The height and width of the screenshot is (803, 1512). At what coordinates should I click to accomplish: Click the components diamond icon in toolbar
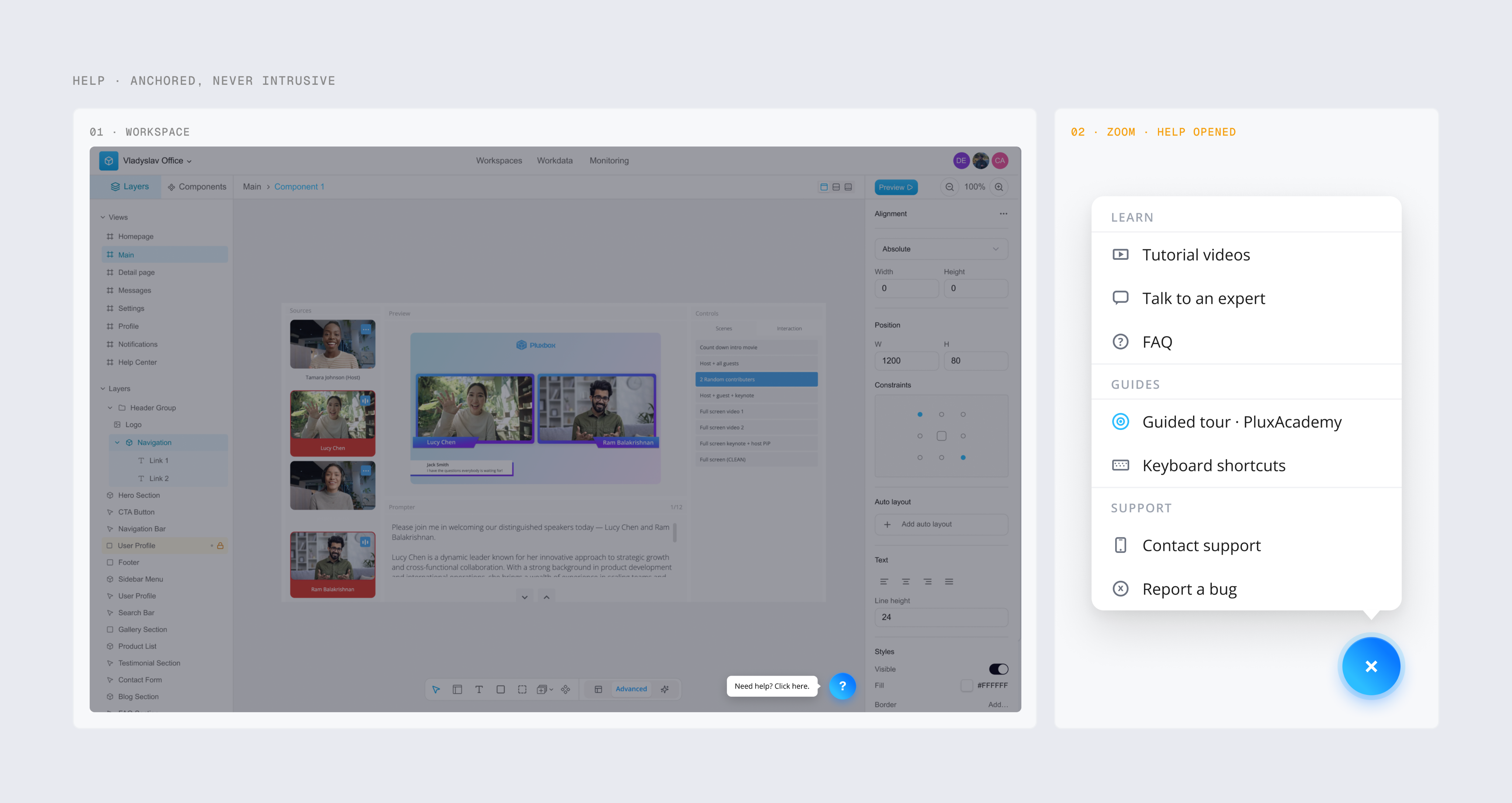[x=565, y=689]
